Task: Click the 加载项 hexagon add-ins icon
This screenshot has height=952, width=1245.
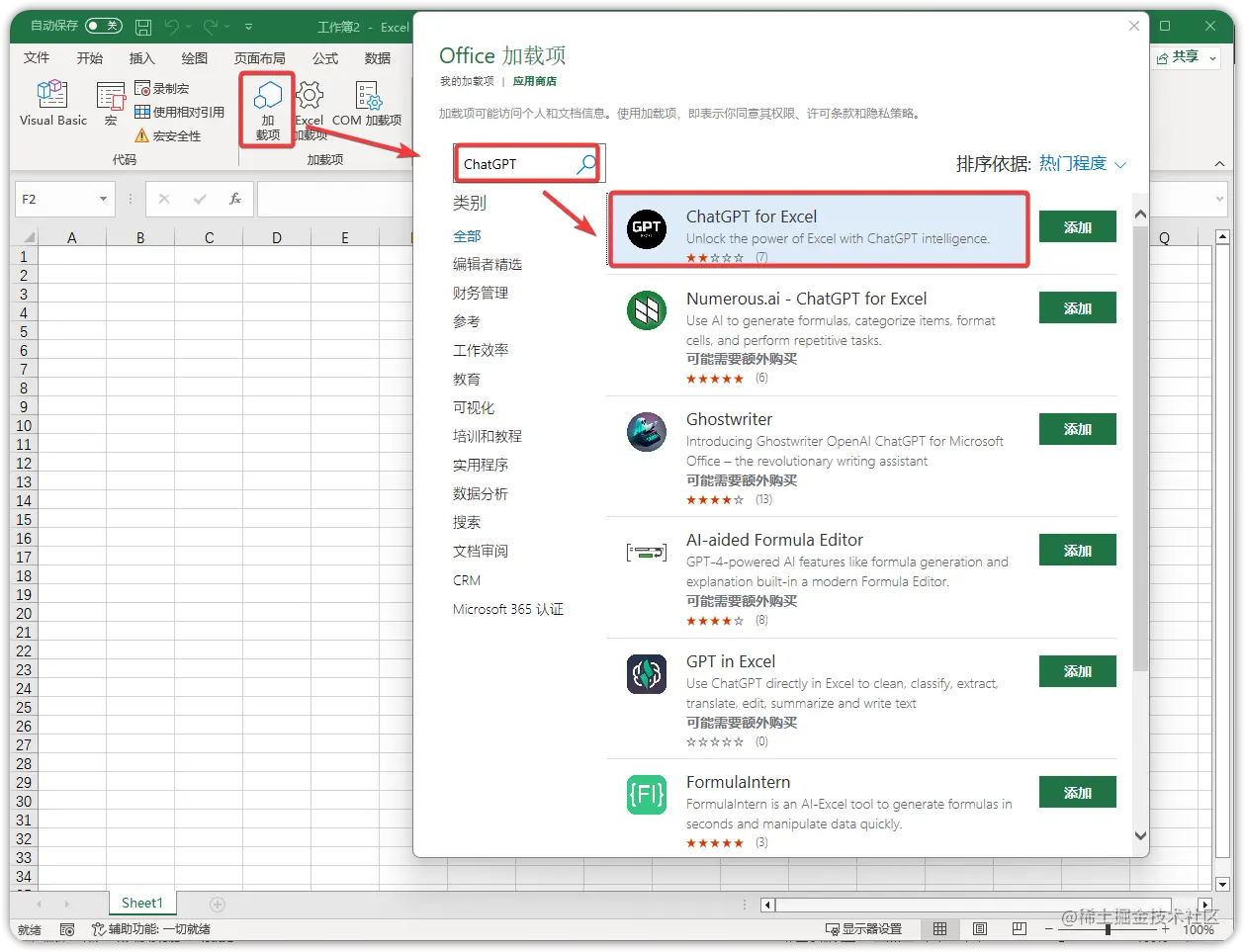Action: [268, 96]
